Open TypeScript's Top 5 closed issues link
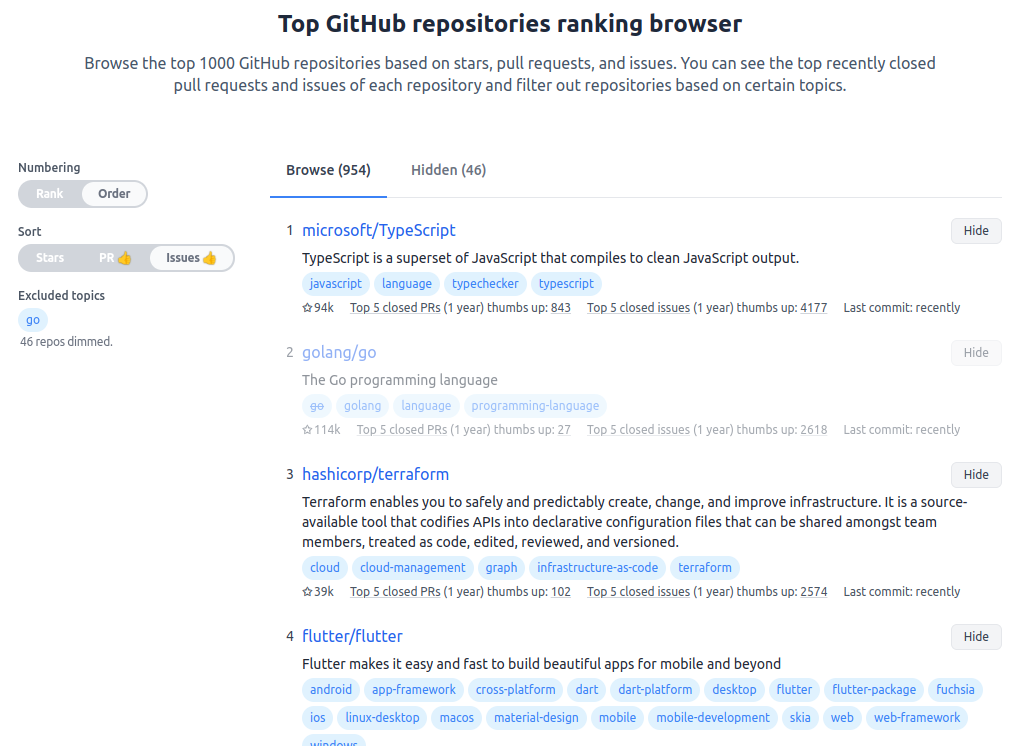 (638, 308)
